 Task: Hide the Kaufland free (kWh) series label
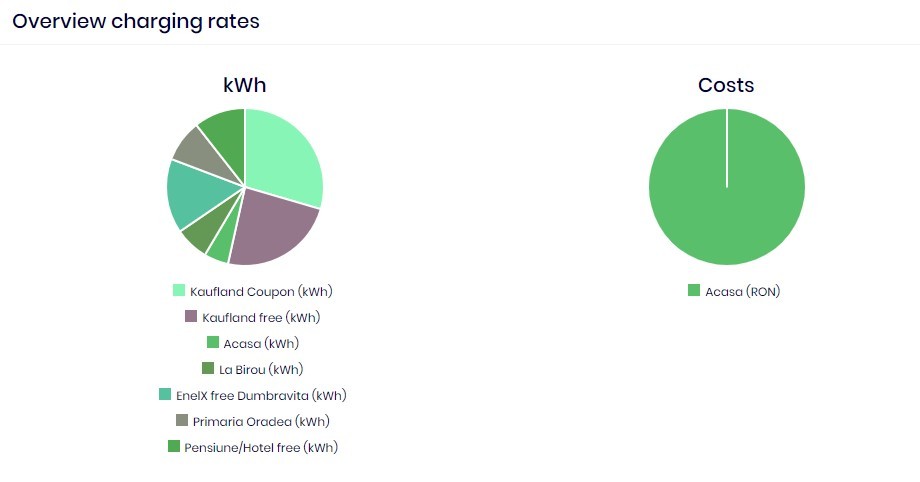tap(261, 318)
